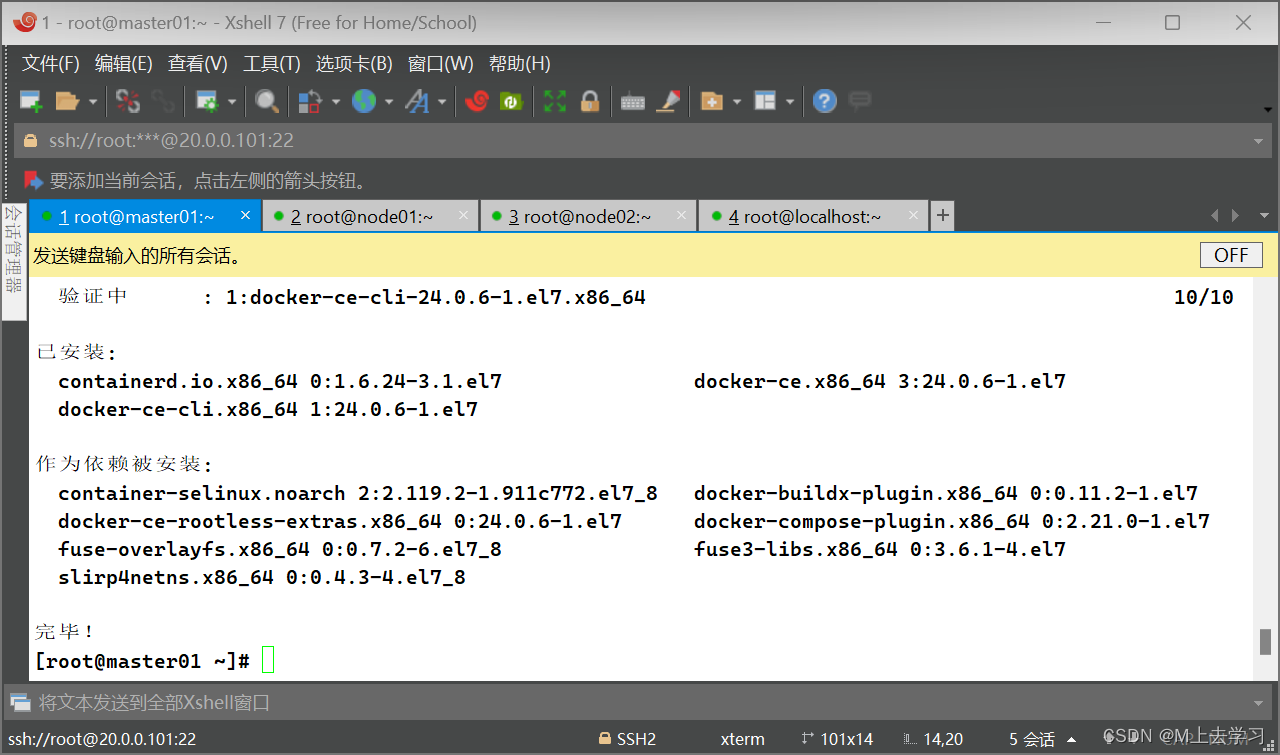Click the red Xshell swirl toolbar icon
Screen dimensions: 1280x755
point(477,101)
